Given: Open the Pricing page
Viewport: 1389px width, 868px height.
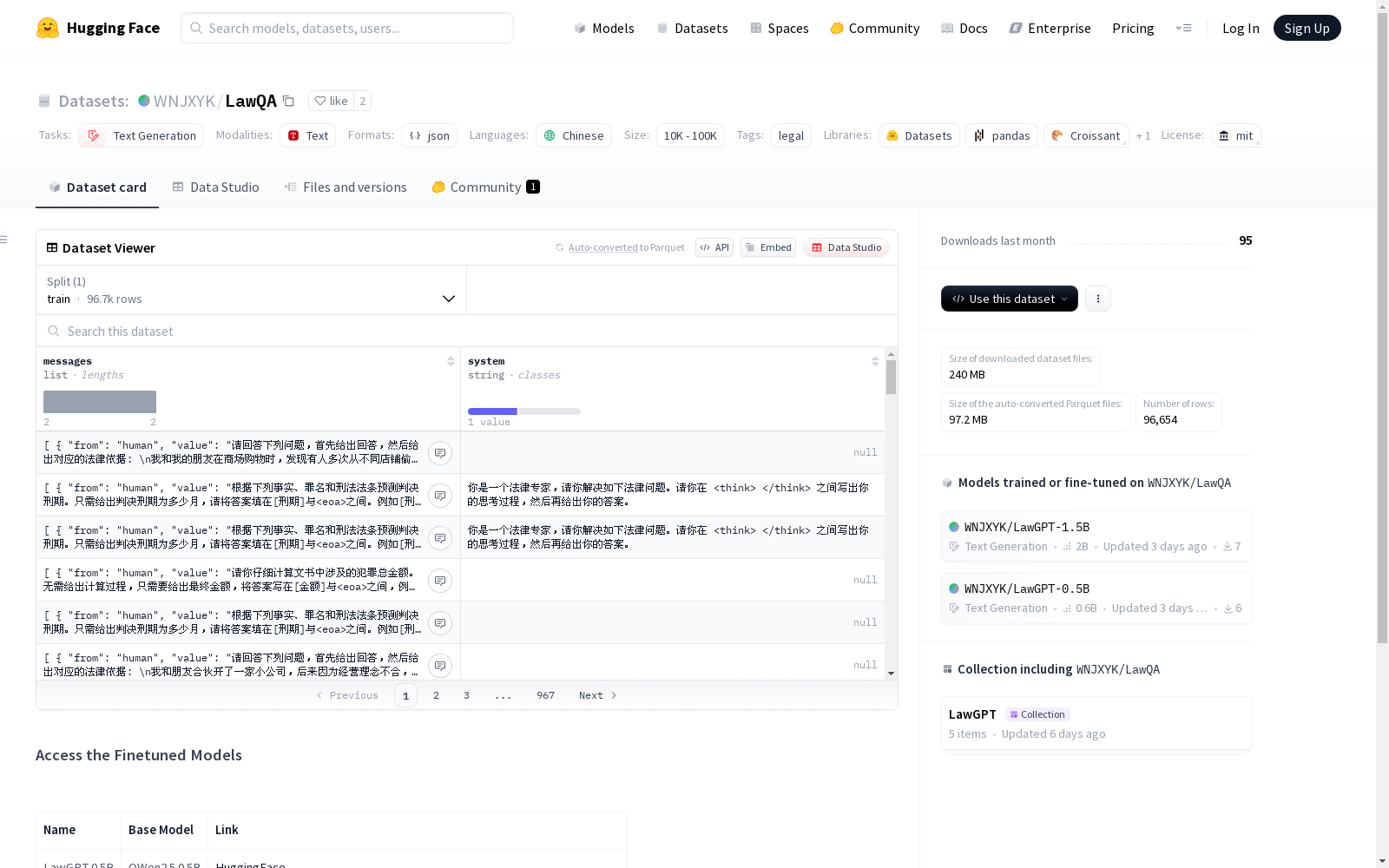Looking at the screenshot, I should (x=1133, y=28).
